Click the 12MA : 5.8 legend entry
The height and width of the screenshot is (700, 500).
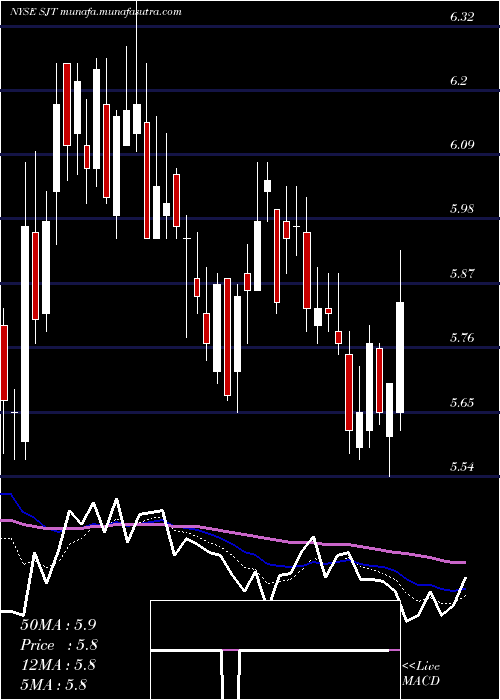tap(58, 665)
